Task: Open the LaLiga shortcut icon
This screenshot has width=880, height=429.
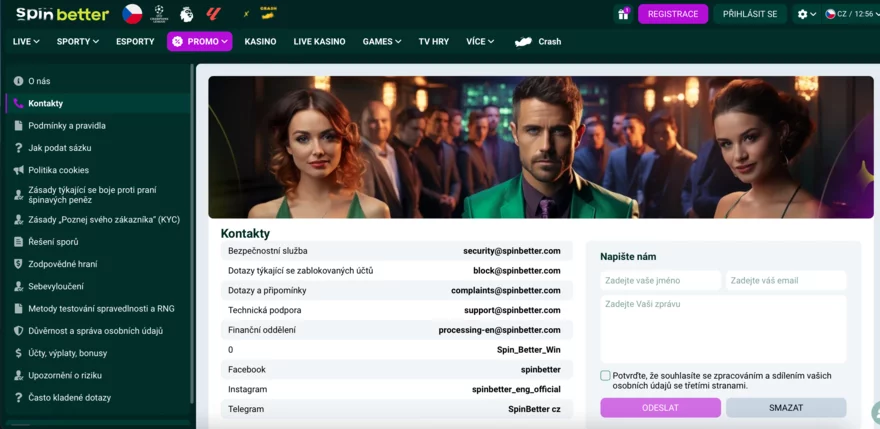Action: tap(213, 14)
